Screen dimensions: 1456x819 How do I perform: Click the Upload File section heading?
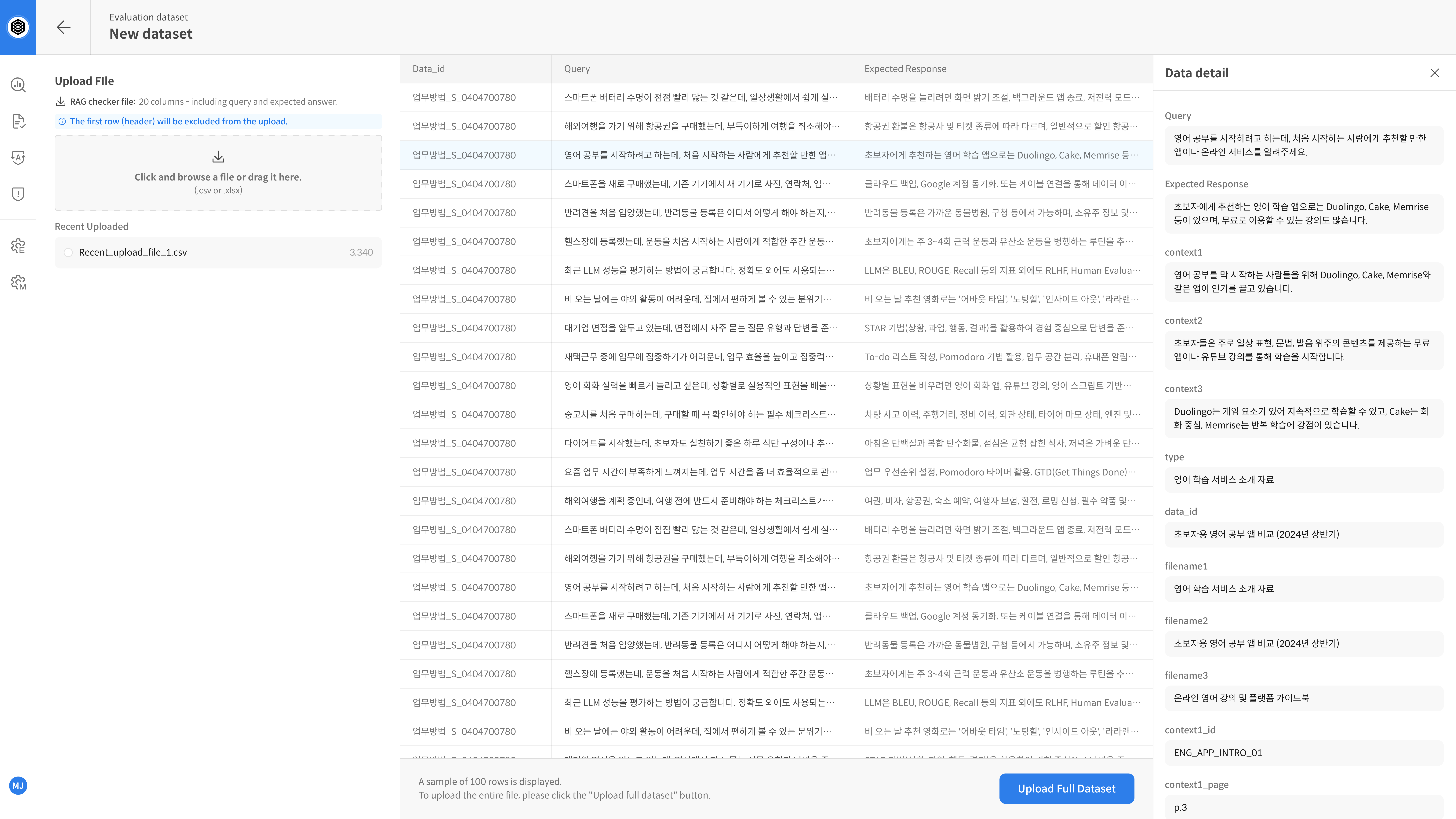click(84, 81)
